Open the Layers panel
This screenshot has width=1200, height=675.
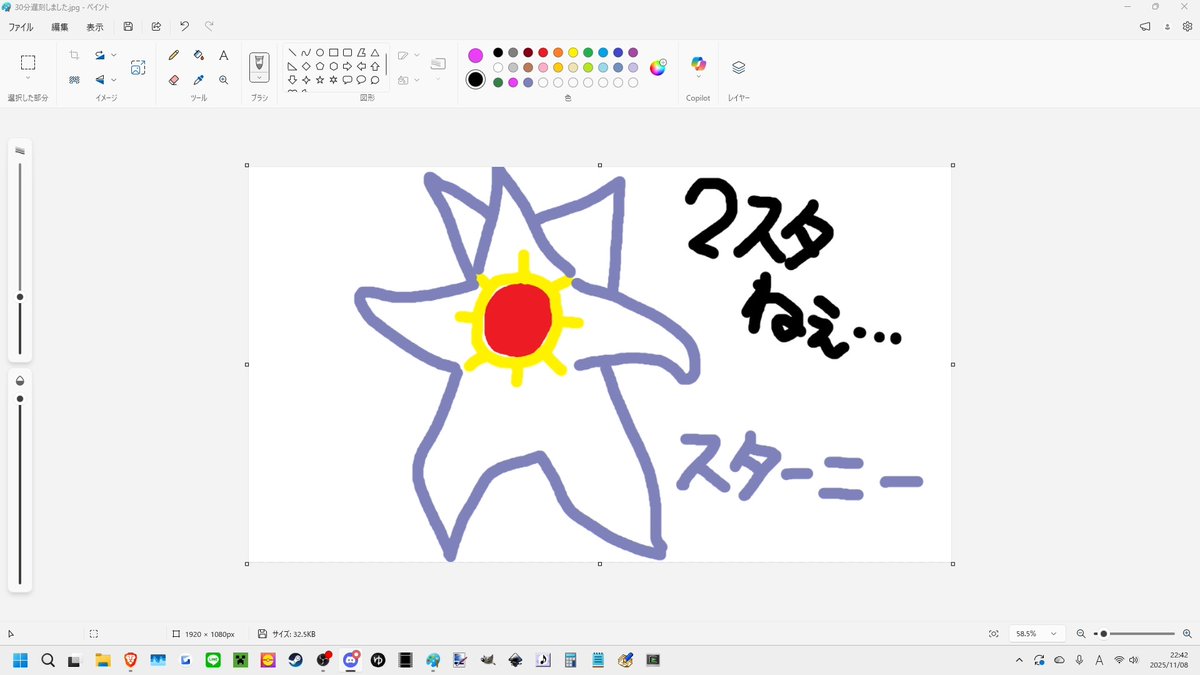click(738, 68)
